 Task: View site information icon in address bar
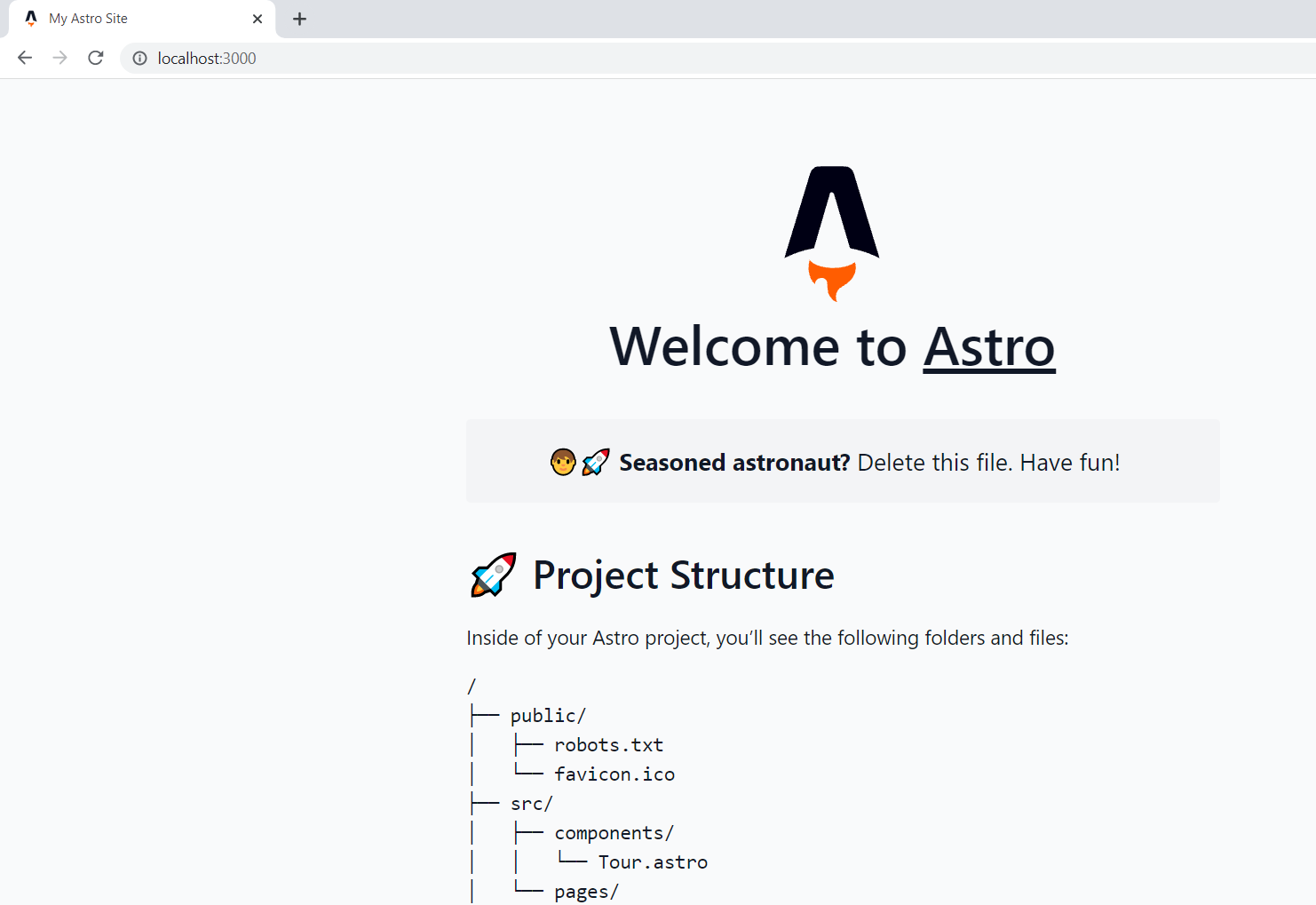139,59
